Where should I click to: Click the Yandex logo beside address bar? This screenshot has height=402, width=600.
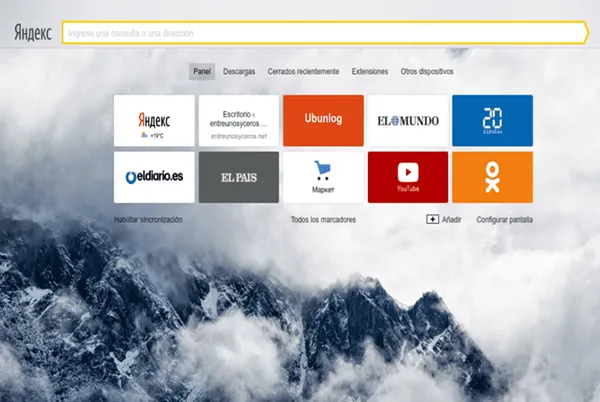[33, 32]
